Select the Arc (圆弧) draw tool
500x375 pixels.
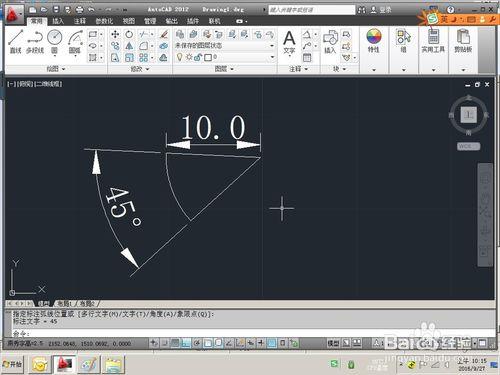pyautogui.click(x=75, y=41)
